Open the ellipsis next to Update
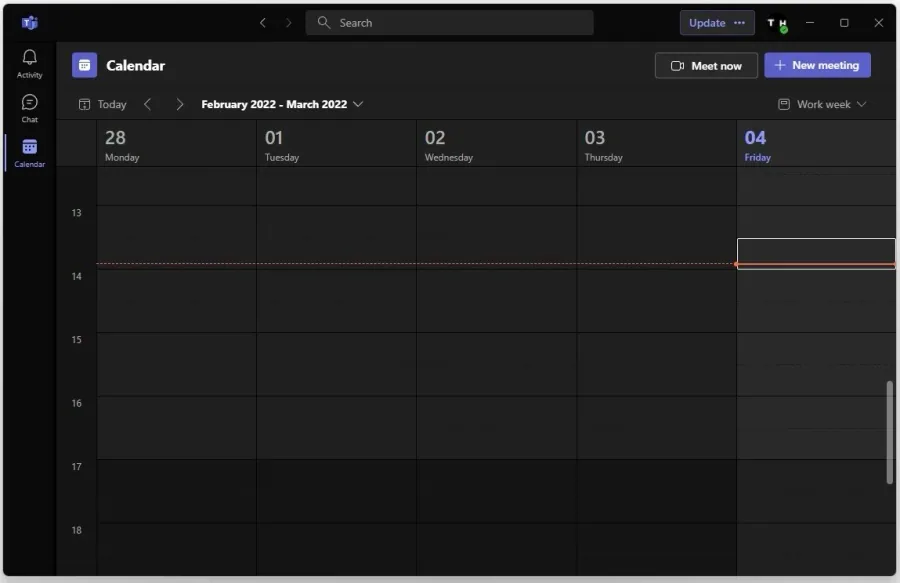Image resolution: width=900 pixels, height=583 pixels. 739,22
